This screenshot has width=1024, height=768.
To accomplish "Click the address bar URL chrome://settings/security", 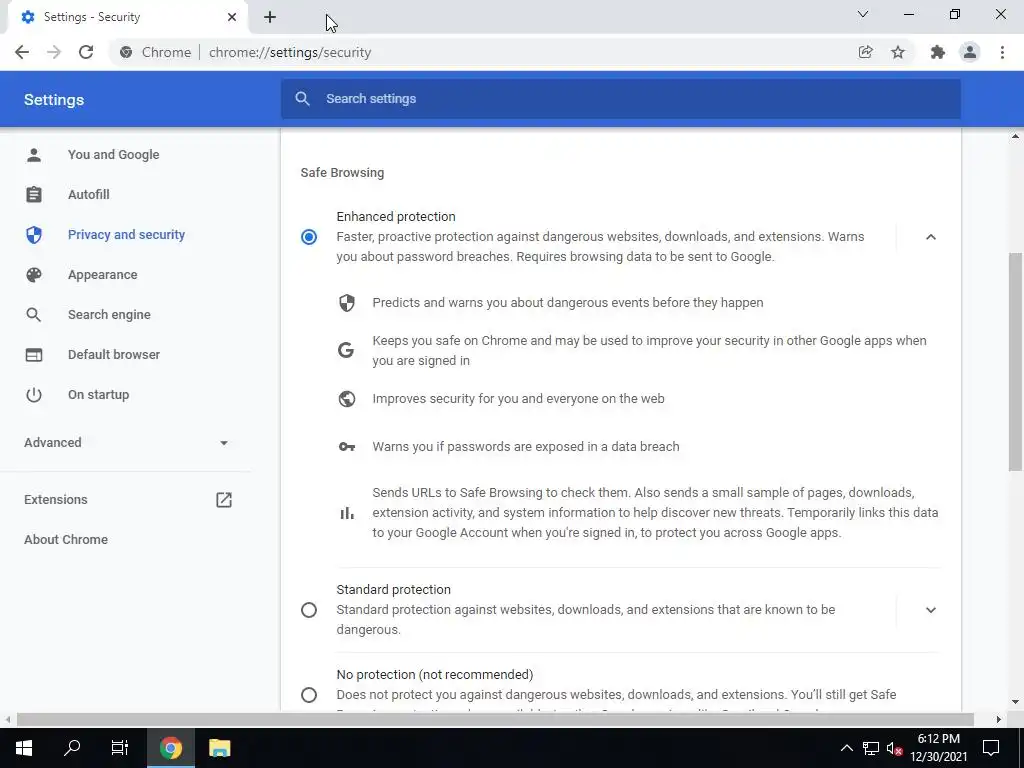I will (290, 52).
